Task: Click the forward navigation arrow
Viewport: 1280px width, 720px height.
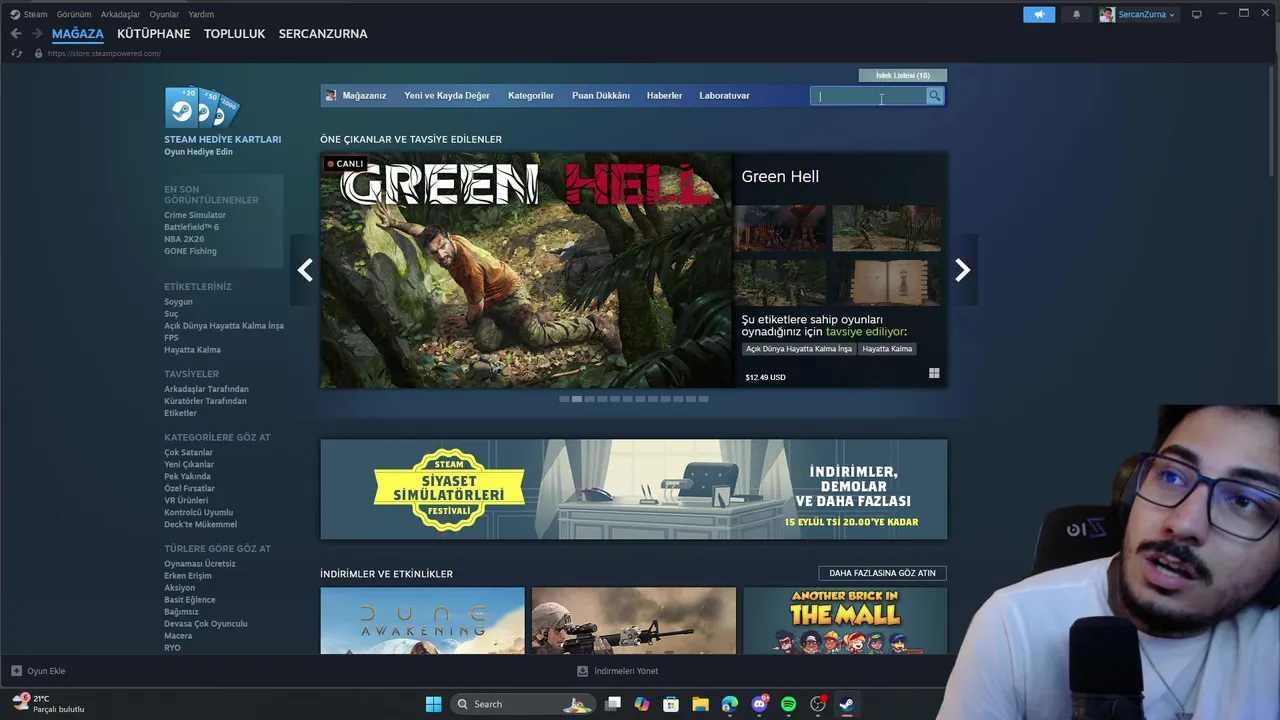Action: coord(37,33)
